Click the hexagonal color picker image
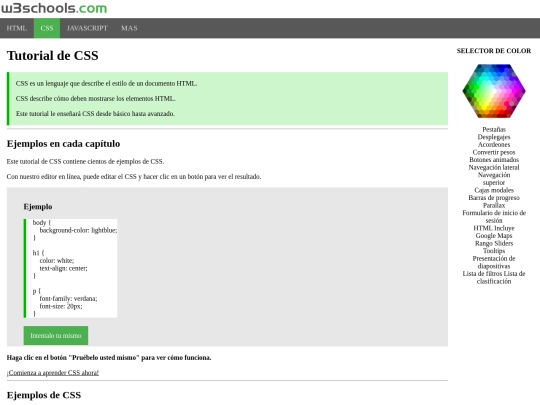This screenshot has width=540, height=405. [x=494, y=91]
